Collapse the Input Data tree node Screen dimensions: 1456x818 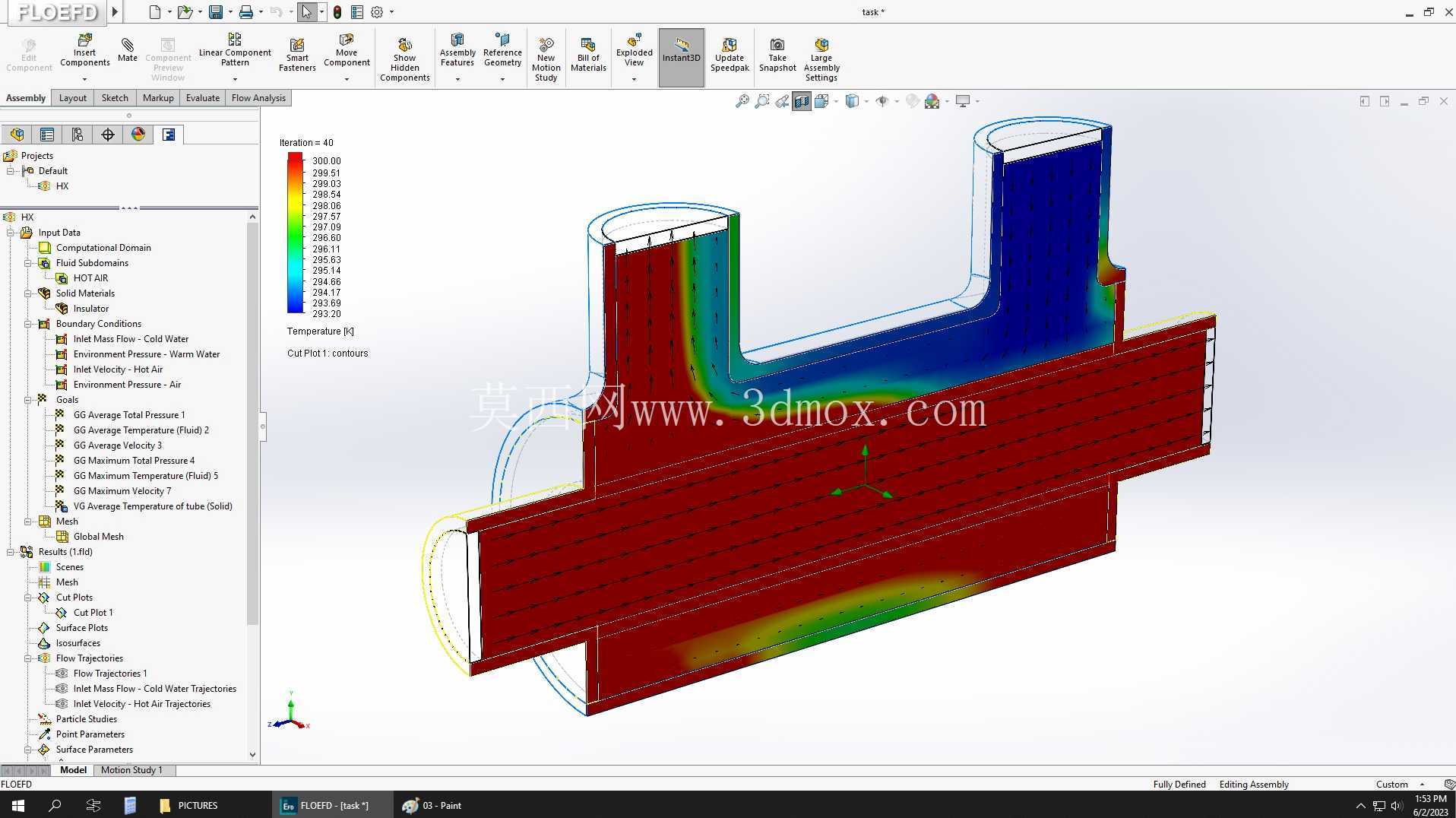[11, 233]
